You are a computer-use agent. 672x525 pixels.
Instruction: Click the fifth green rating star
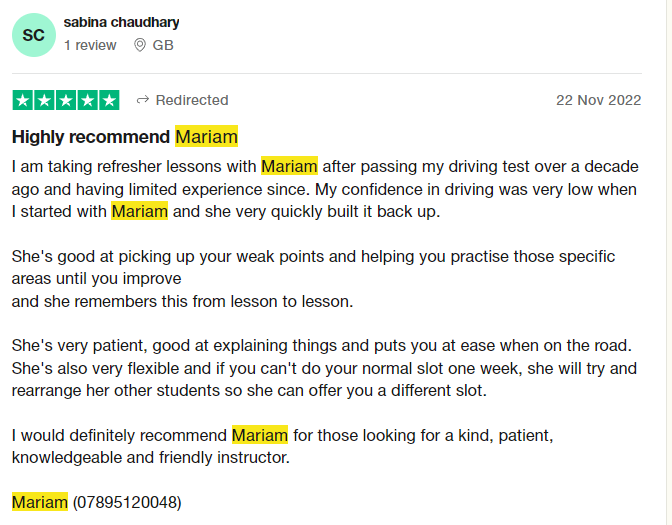coord(109,100)
